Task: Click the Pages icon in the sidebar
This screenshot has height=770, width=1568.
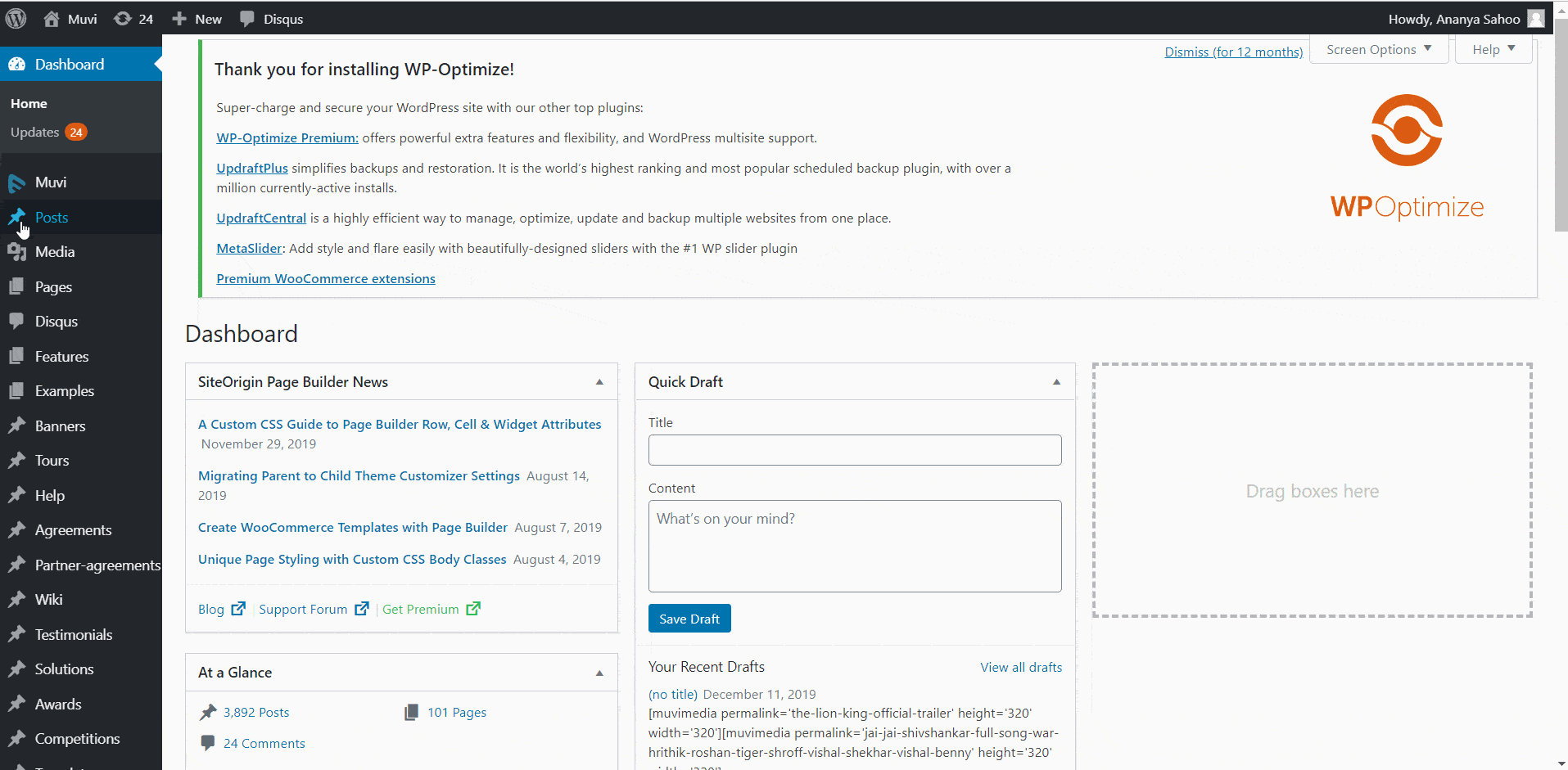Action: 16,287
